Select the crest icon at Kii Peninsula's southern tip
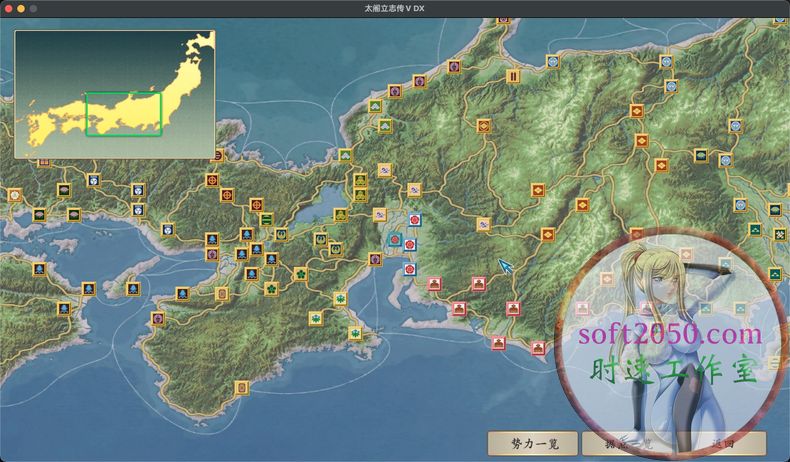790x462 pixels. point(241,387)
